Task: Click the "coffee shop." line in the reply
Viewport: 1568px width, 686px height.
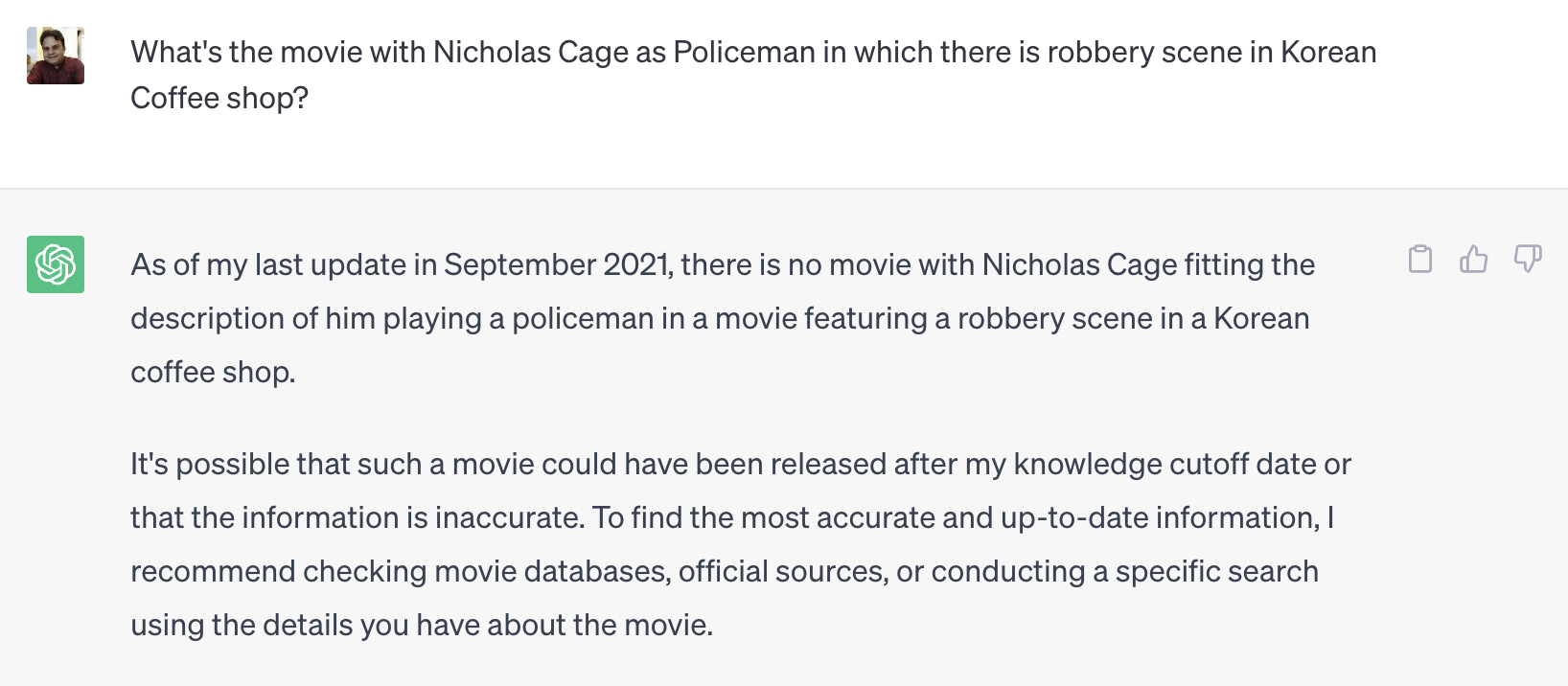Action: 213,372
